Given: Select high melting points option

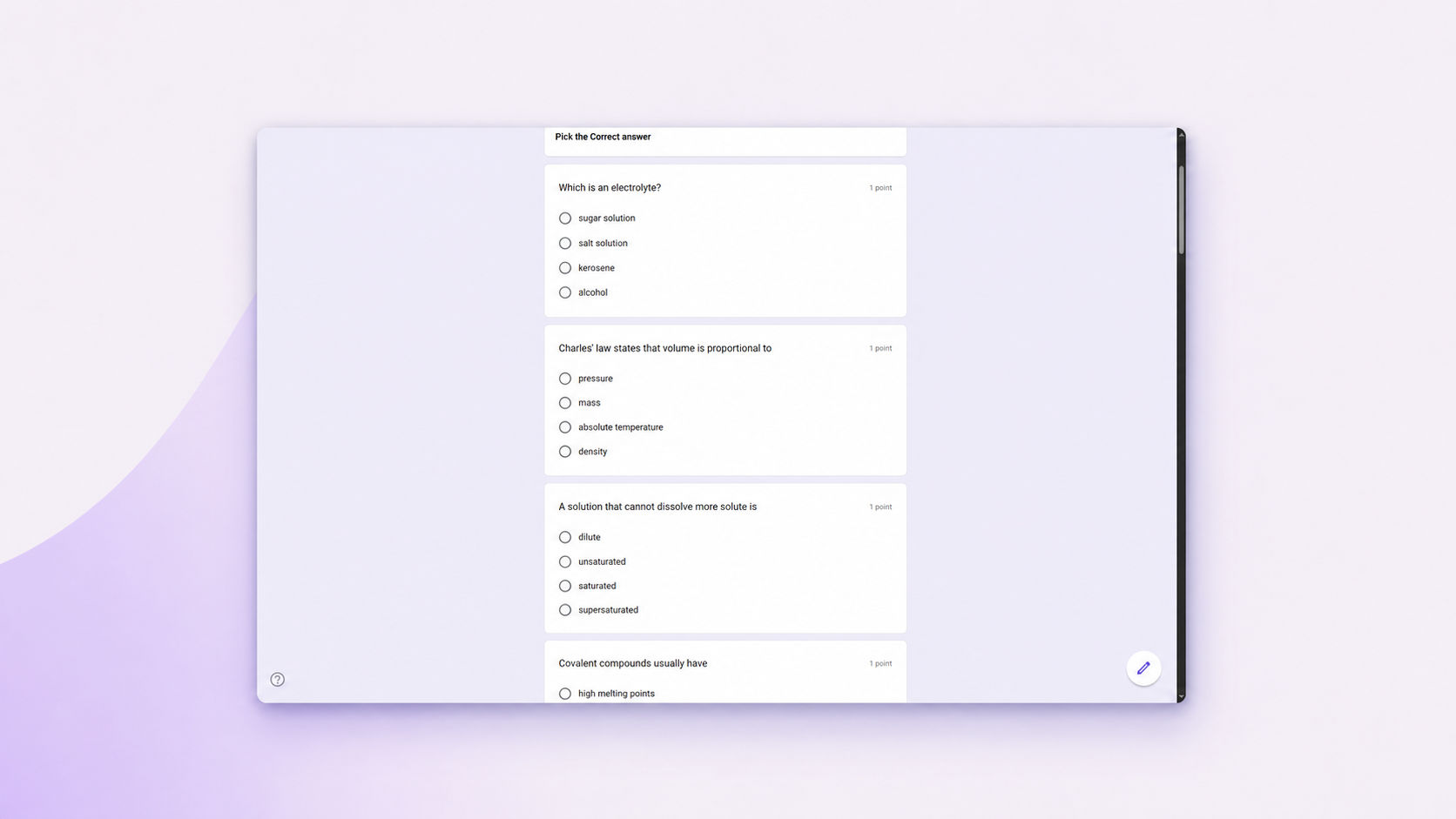Looking at the screenshot, I should click(x=565, y=694).
